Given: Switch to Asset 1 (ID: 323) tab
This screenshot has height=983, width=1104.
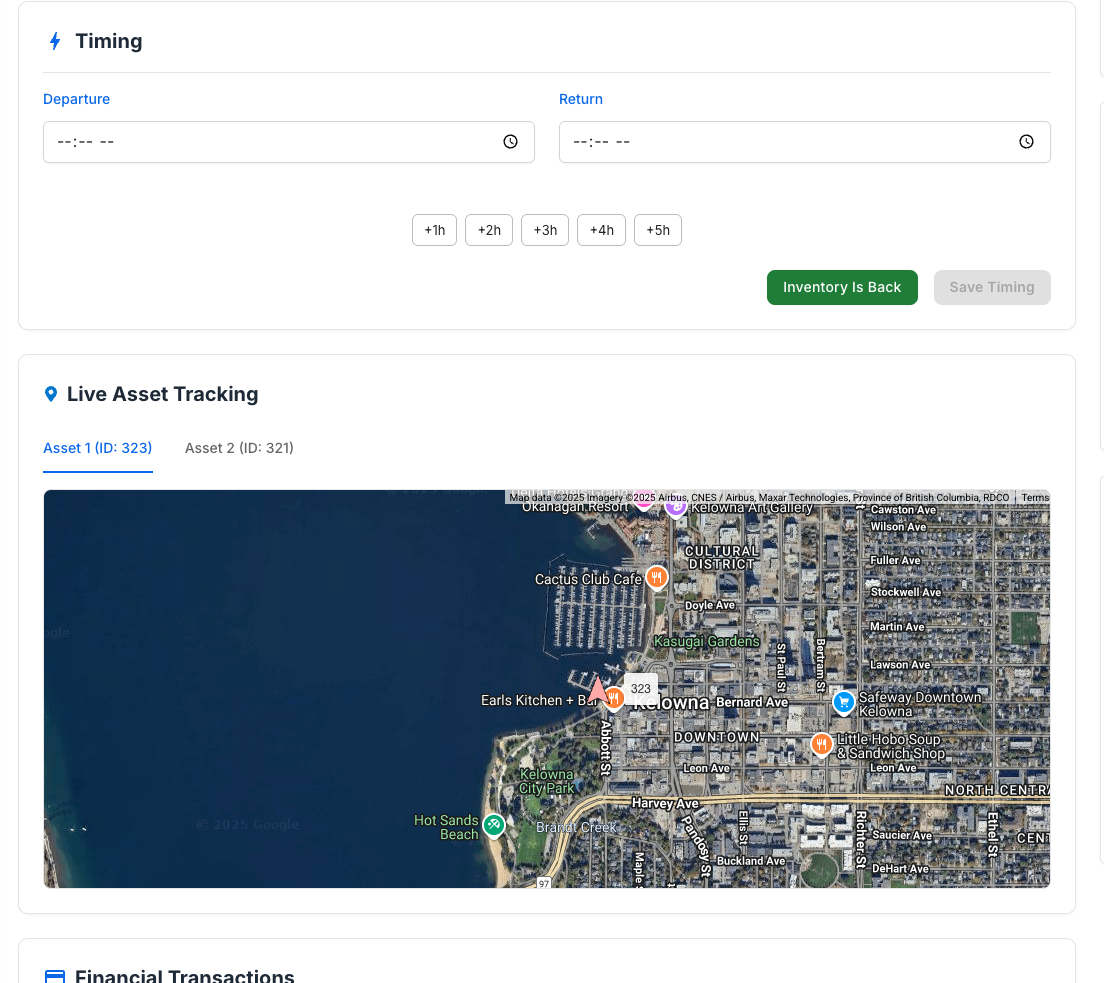Looking at the screenshot, I should click(x=98, y=449).
